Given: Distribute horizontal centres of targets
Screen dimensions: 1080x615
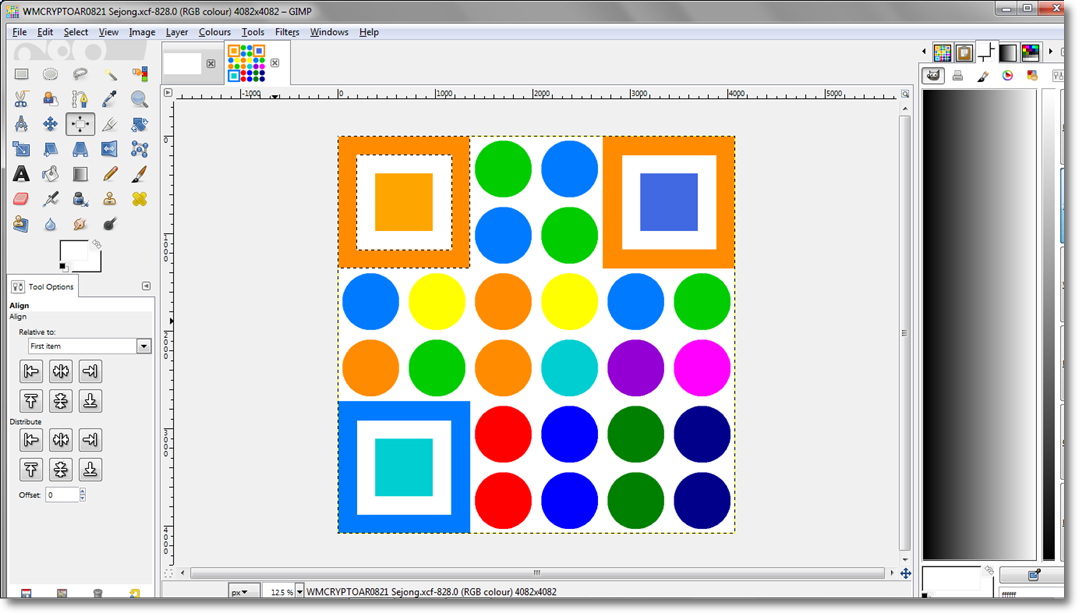Looking at the screenshot, I should pyautogui.click(x=61, y=440).
